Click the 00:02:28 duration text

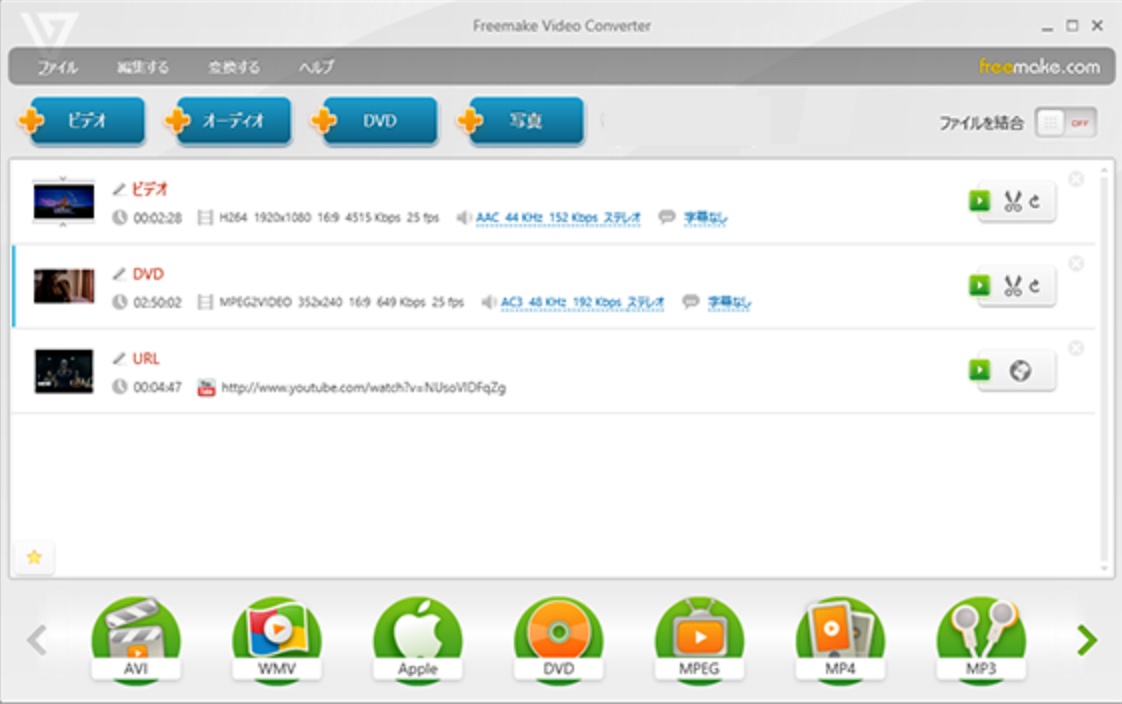[x=157, y=217]
